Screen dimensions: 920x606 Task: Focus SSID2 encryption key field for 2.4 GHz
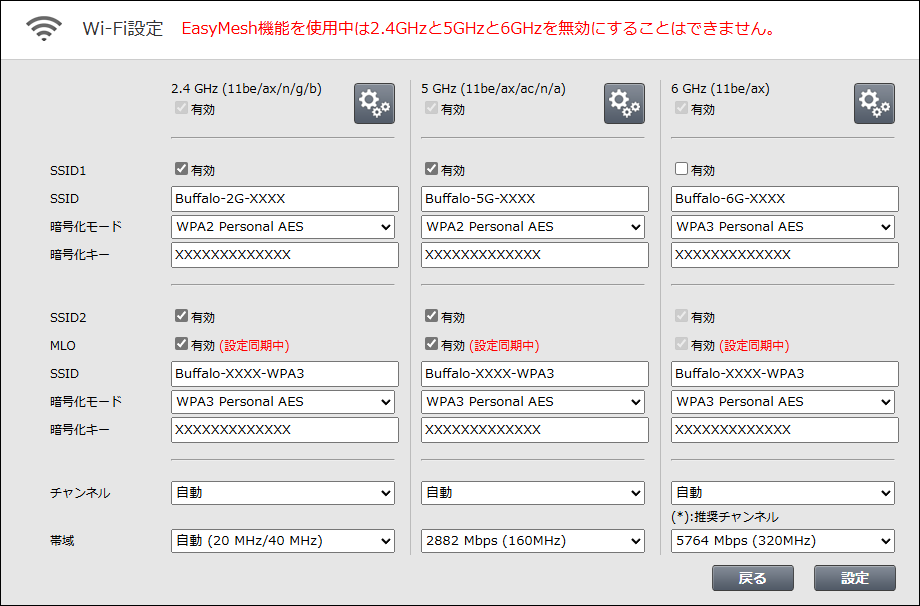click(x=285, y=430)
